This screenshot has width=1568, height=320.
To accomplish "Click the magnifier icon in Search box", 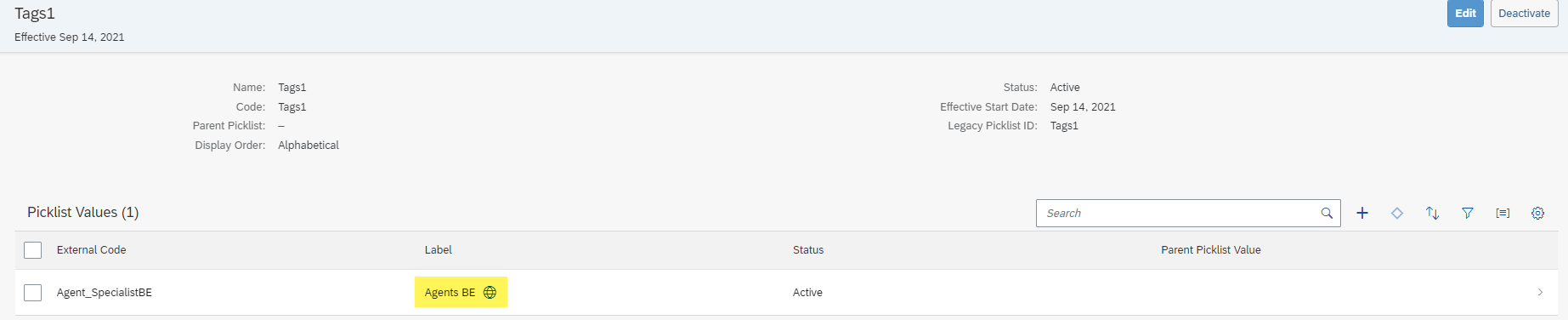I will [x=1327, y=213].
